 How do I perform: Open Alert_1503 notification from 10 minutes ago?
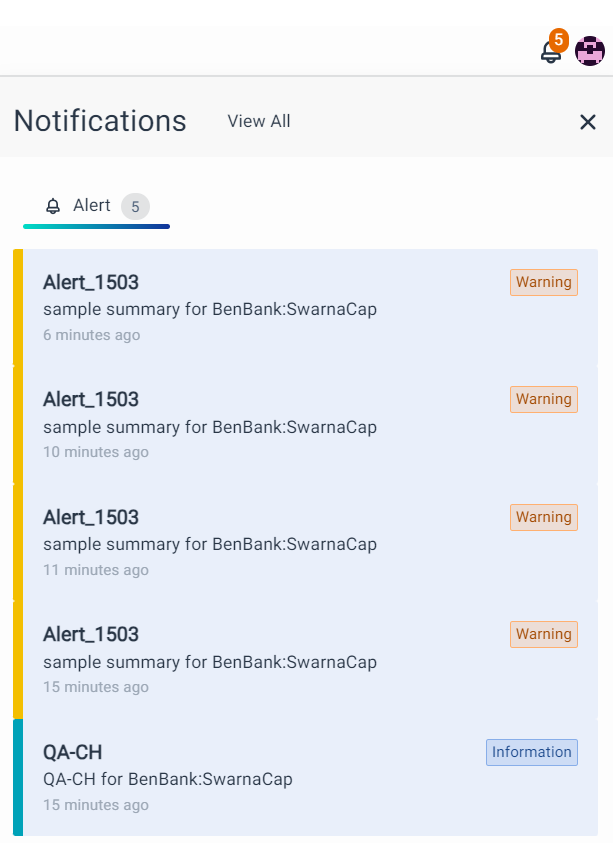[91, 399]
